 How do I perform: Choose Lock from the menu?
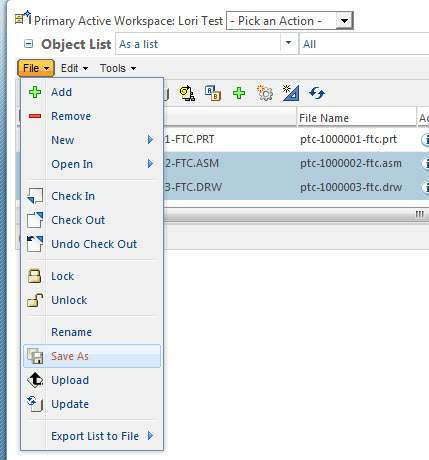[92, 276]
